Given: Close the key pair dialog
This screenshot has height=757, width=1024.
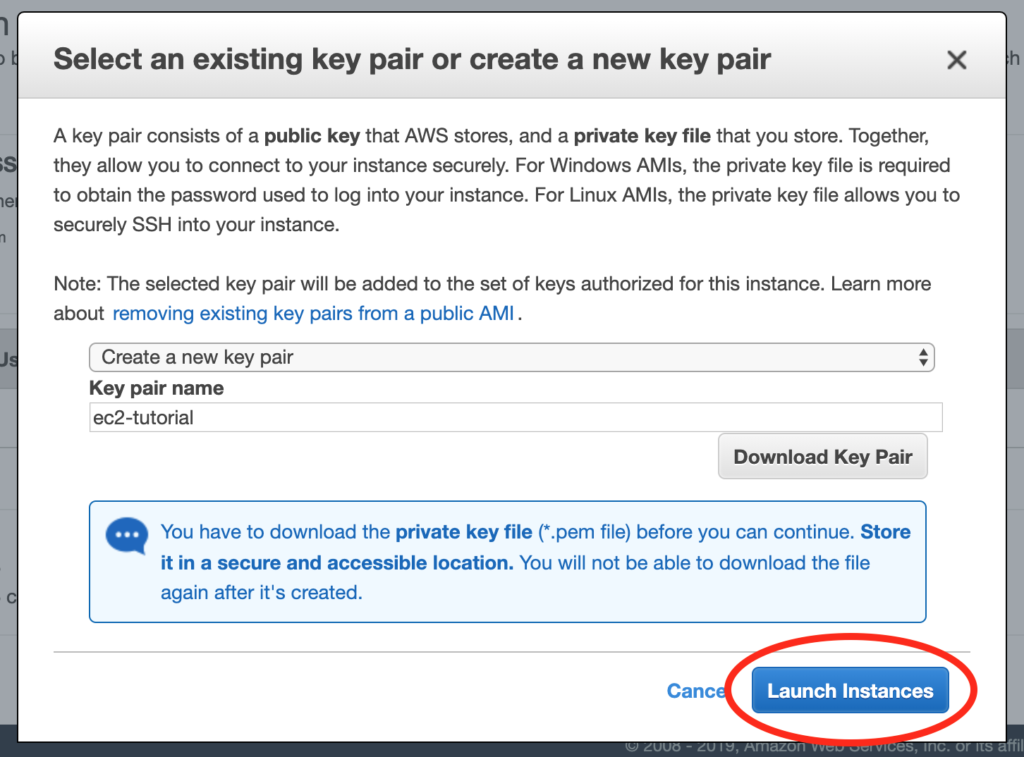Looking at the screenshot, I should (x=956, y=60).
